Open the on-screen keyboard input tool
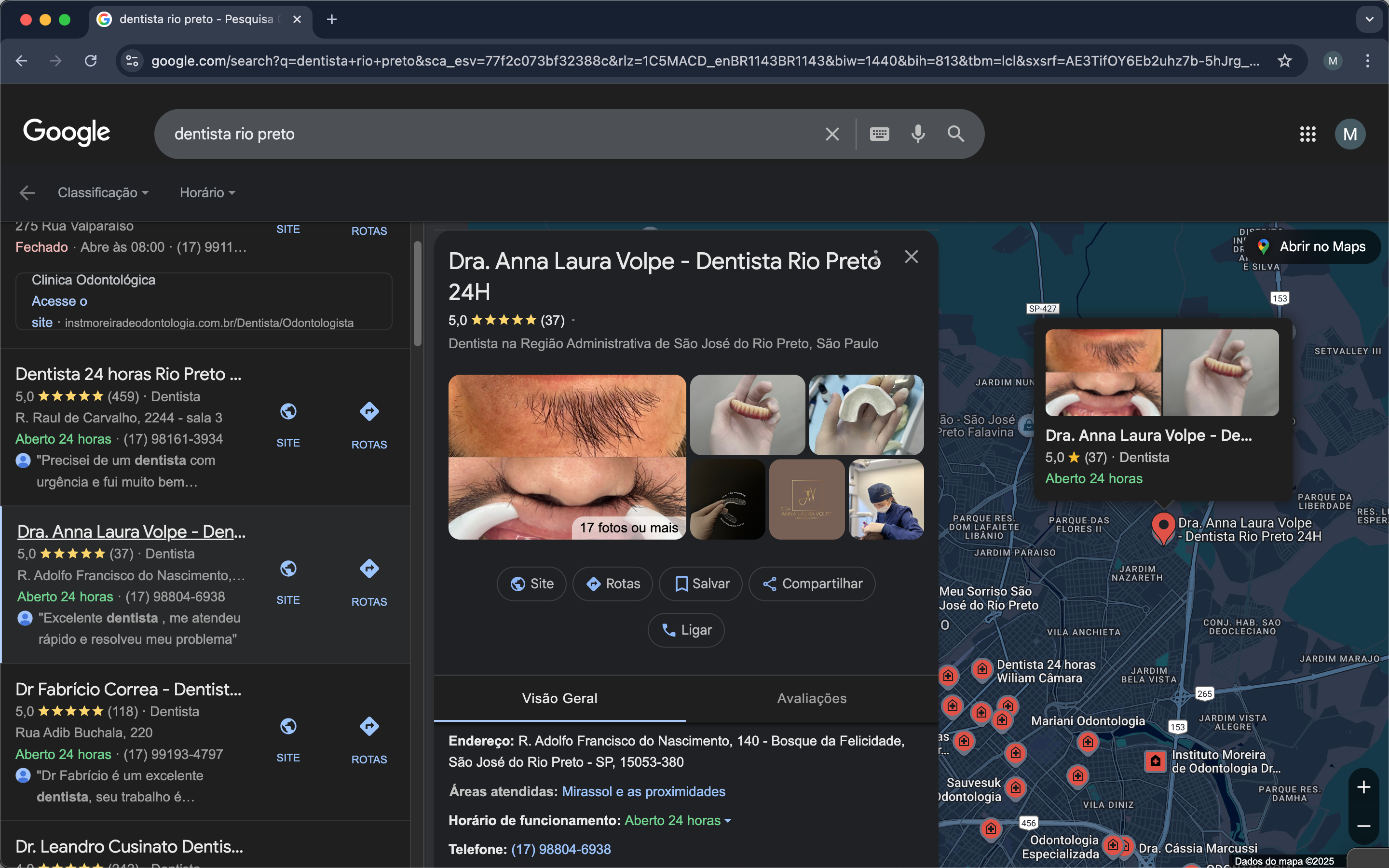This screenshot has height=868, width=1389. [879, 134]
